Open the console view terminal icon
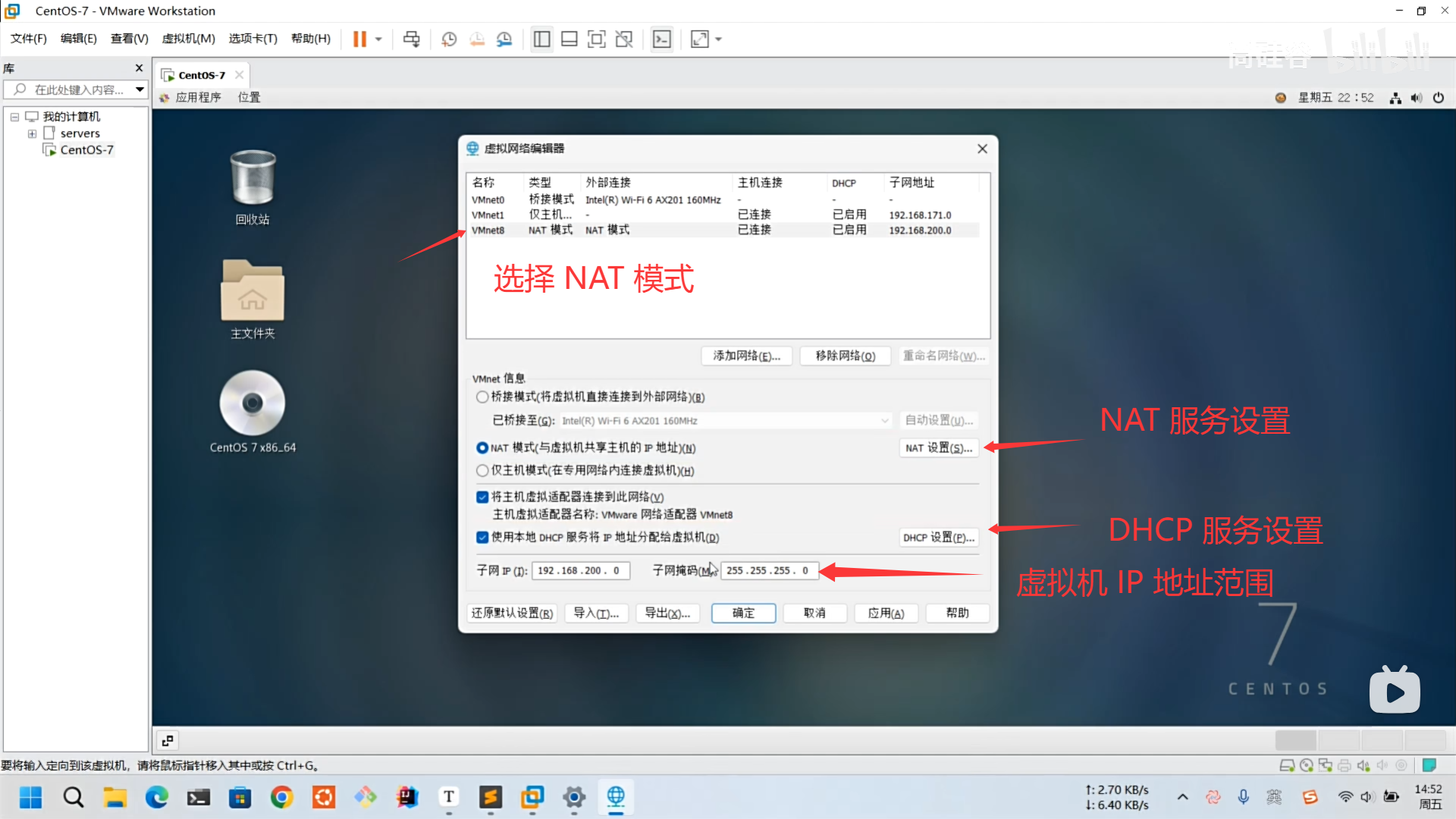Viewport: 1456px width, 819px height. pyautogui.click(x=662, y=39)
